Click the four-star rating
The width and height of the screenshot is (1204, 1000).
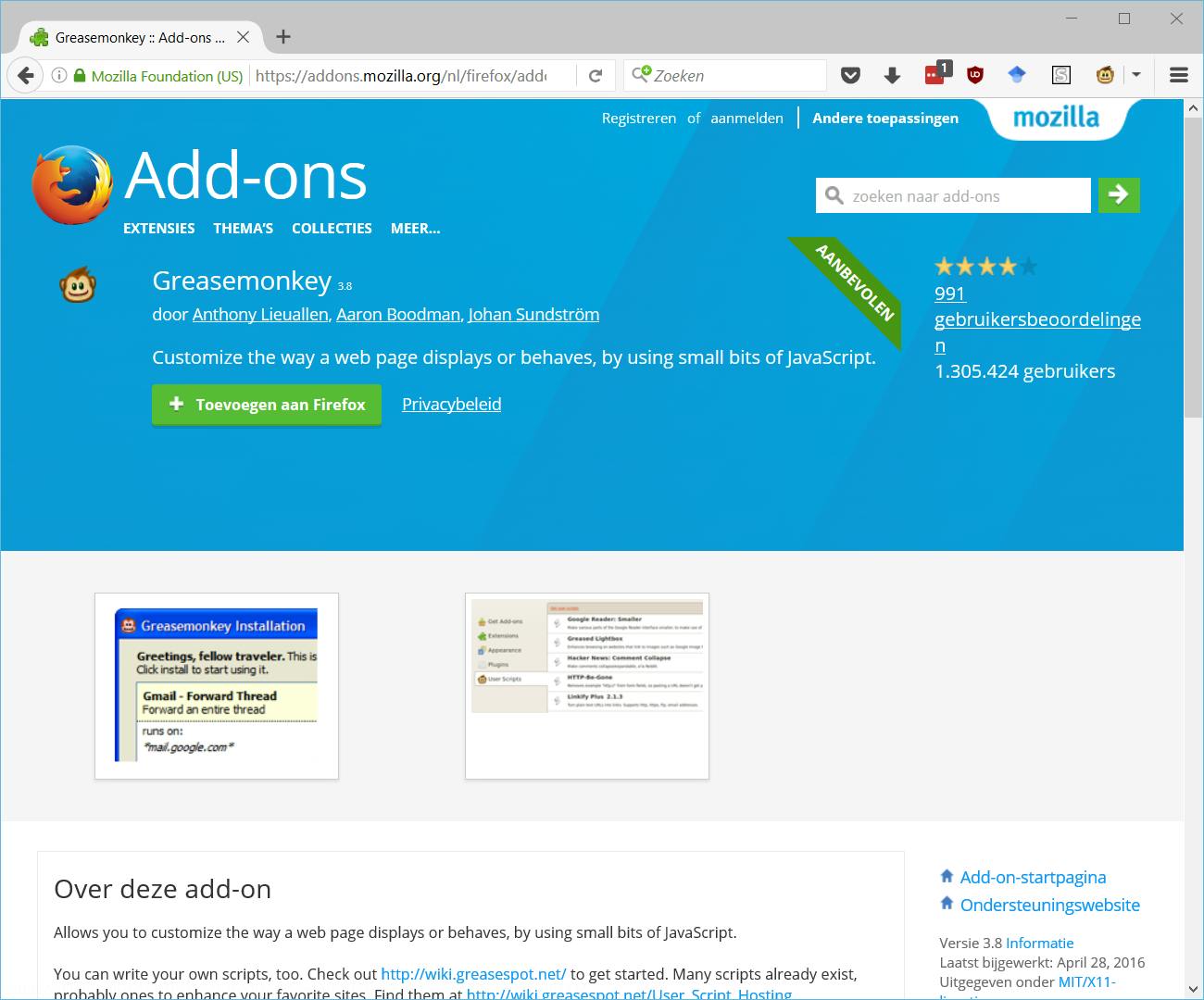point(985,267)
